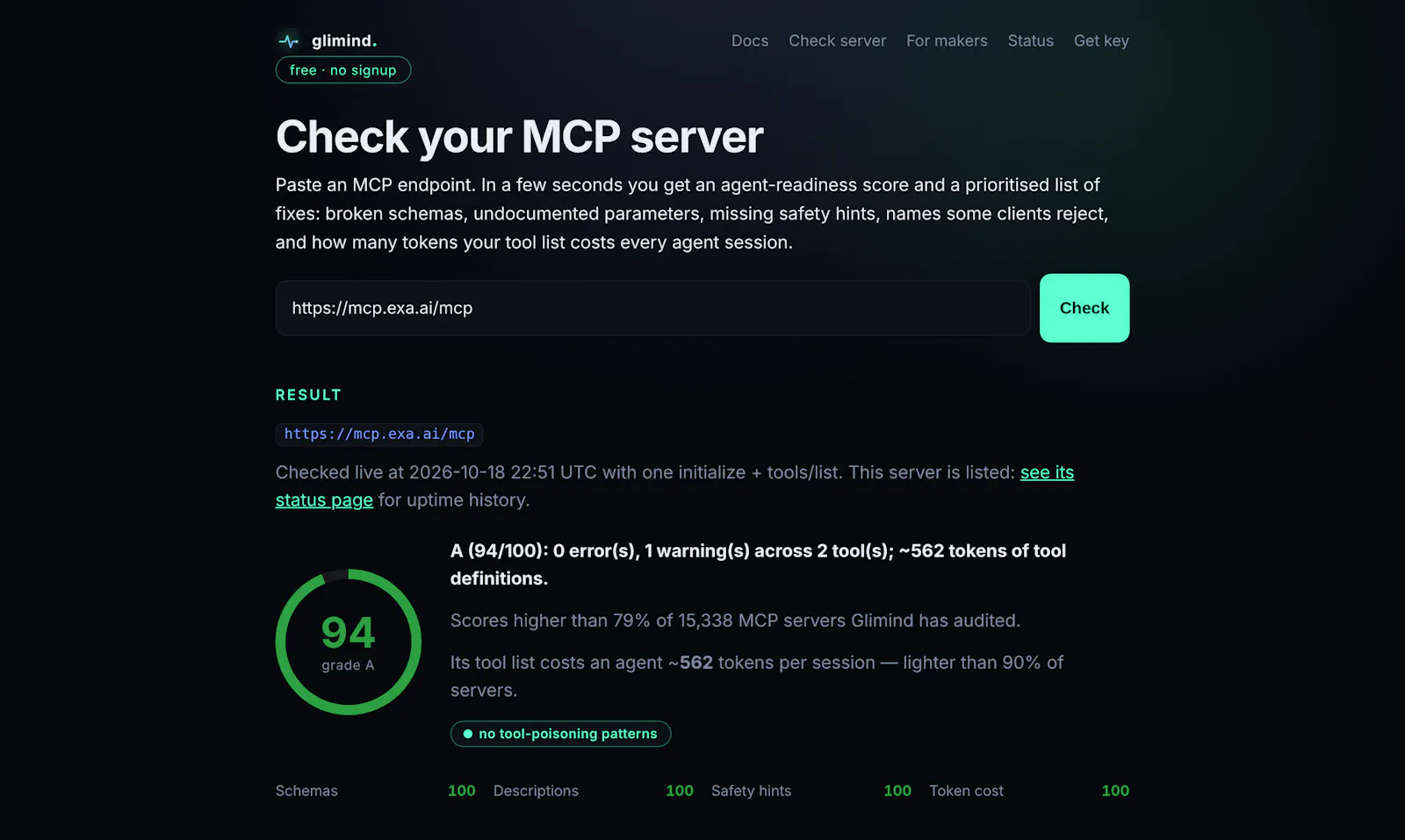Click the Check your MCP server heading
The width and height of the screenshot is (1405, 840).
(x=519, y=137)
